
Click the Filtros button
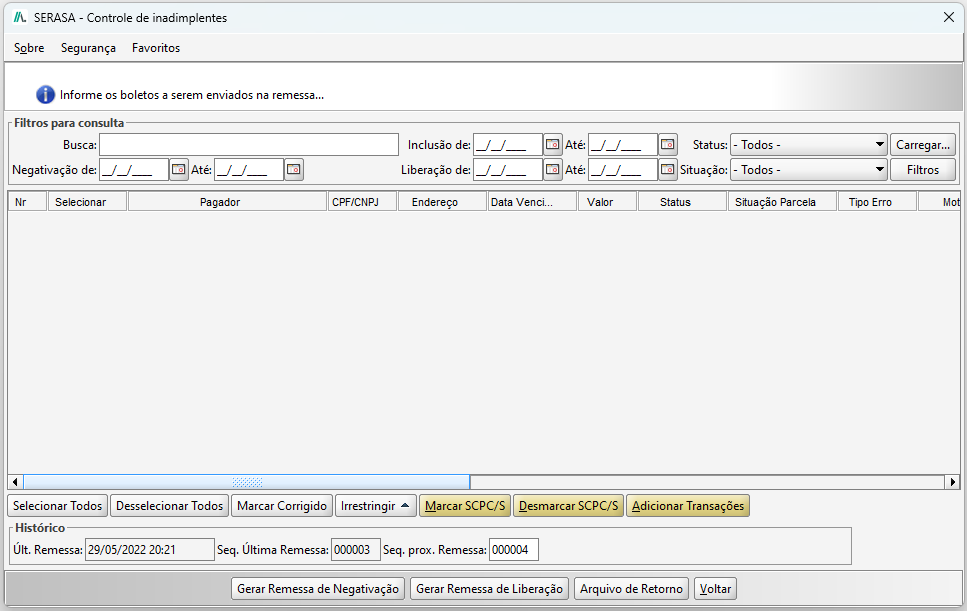(x=923, y=170)
